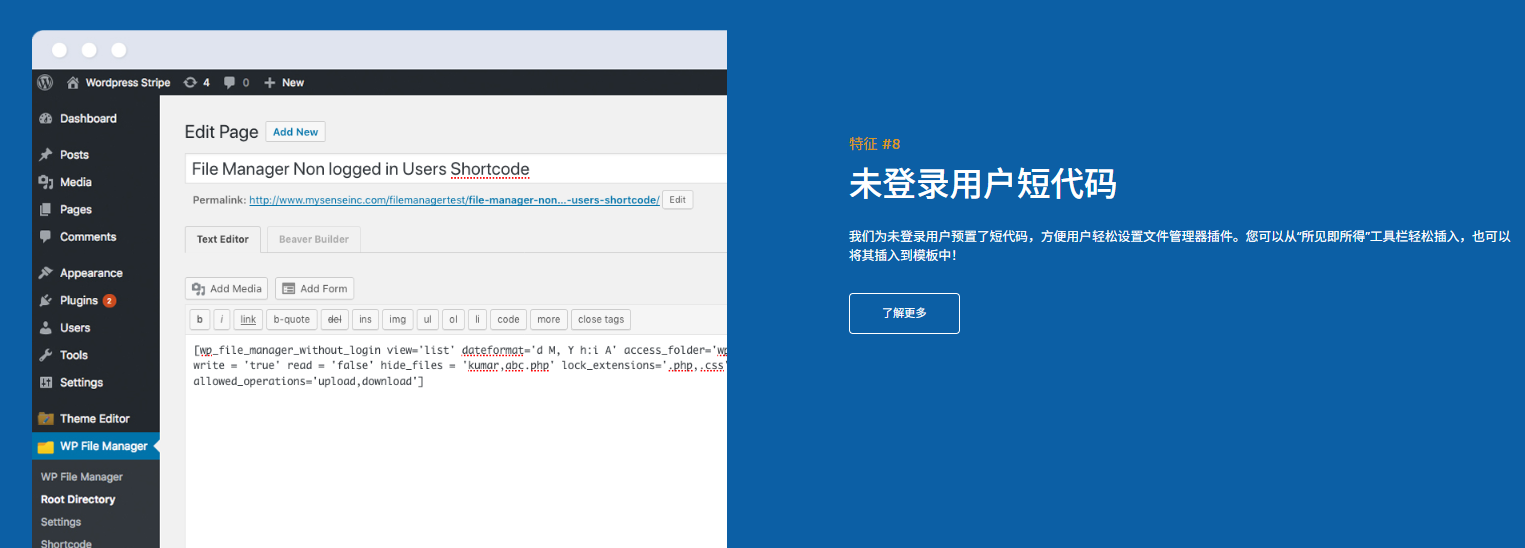This screenshot has height=548, width=1525.
Task: Click the li quicktag button
Action: pyautogui.click(x=478, y=320)
